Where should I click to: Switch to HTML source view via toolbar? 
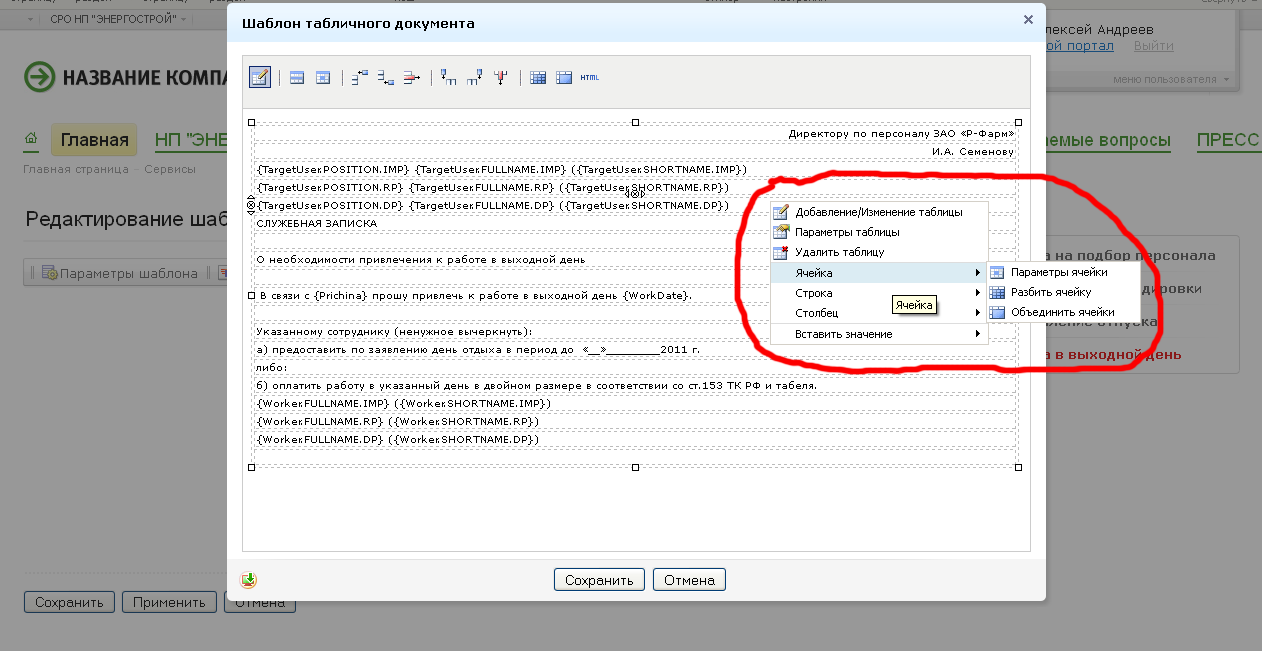tap(590, 77)
